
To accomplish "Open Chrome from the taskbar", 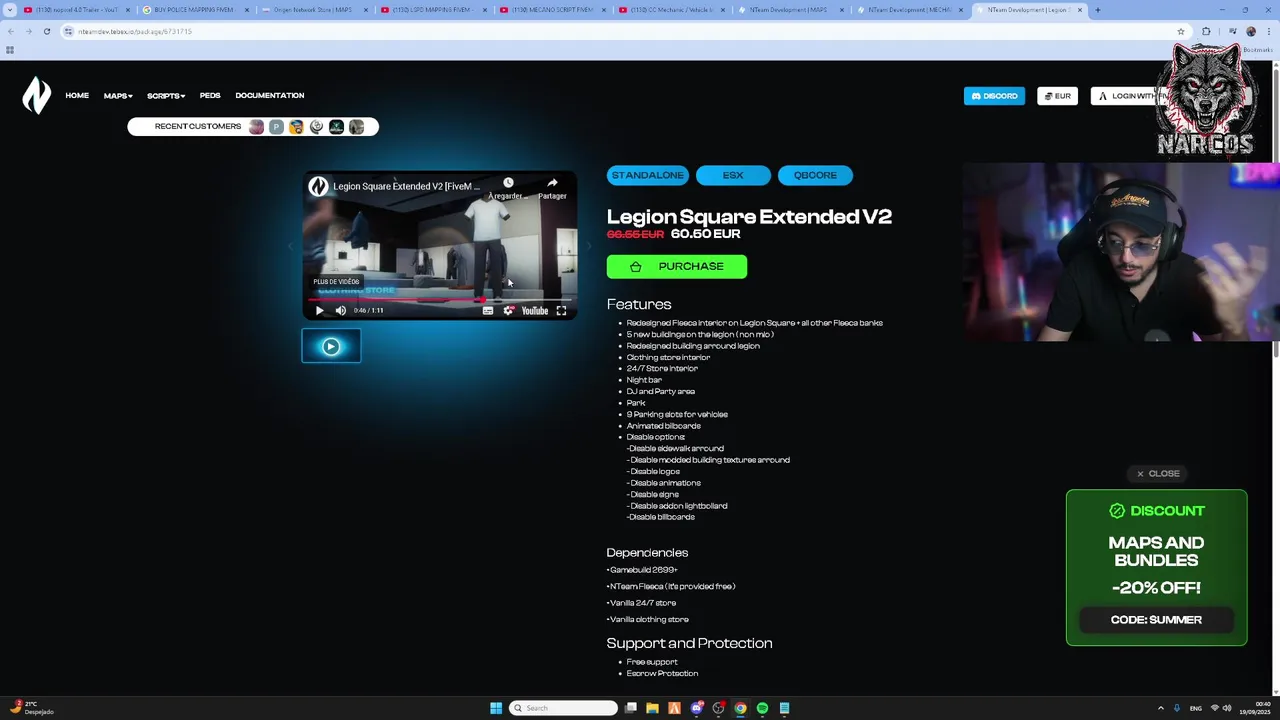I will [x=740, y=708].
